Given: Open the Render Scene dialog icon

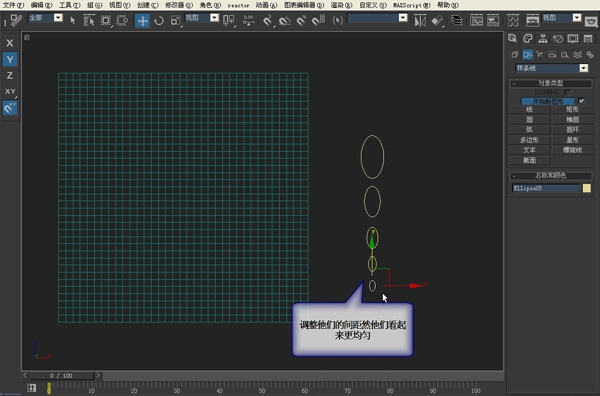Looking at the screenshot, I should (532, 20).
